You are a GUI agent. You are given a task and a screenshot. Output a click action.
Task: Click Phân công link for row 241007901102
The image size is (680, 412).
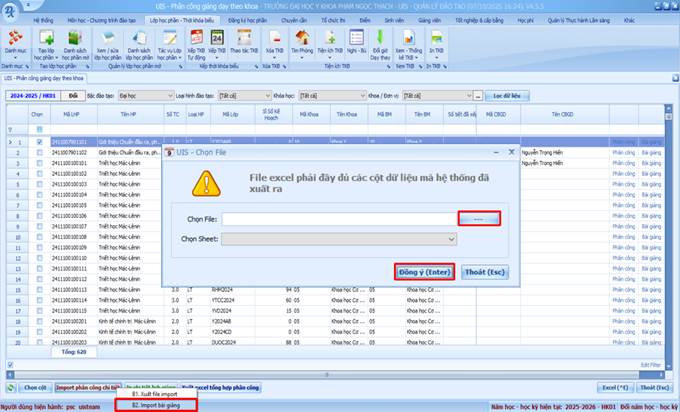(623, 153)
